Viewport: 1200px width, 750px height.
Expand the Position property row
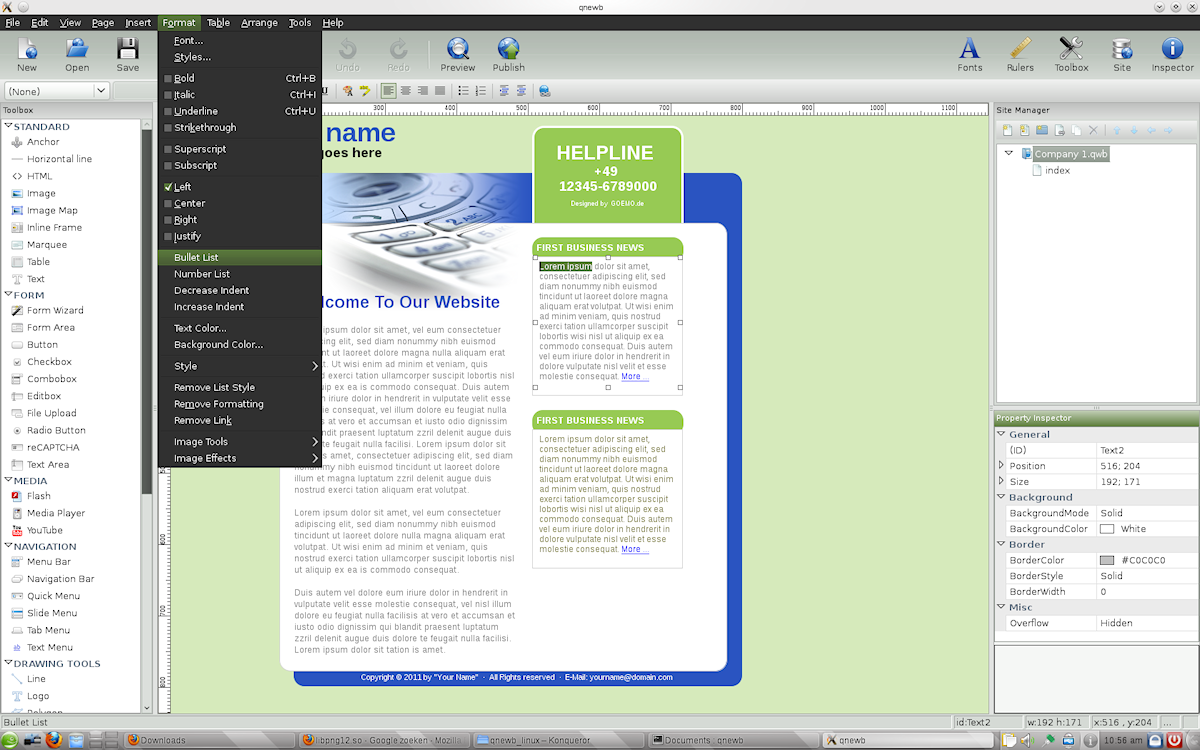pos(1002,466)
